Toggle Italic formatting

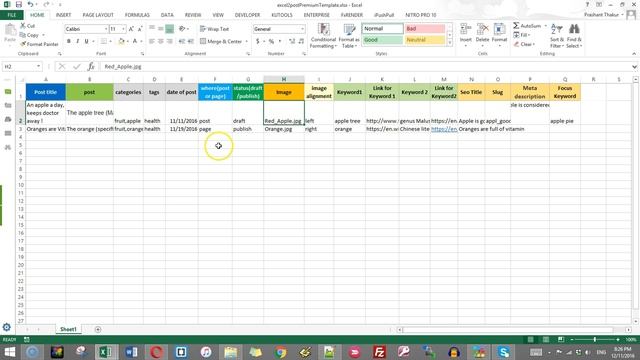pos(78,41)
